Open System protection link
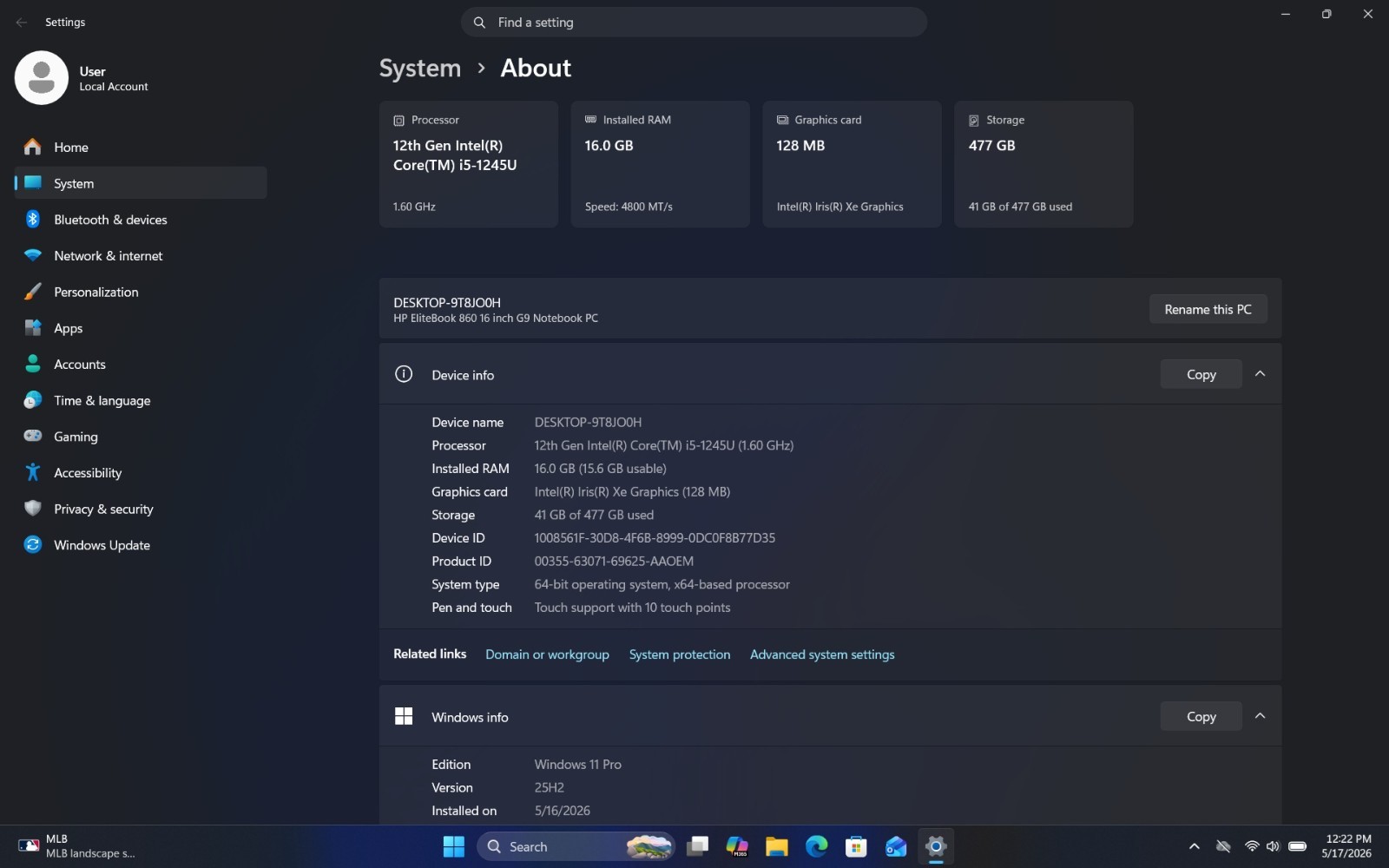The image size is (1389, 868). pos(680,654)
